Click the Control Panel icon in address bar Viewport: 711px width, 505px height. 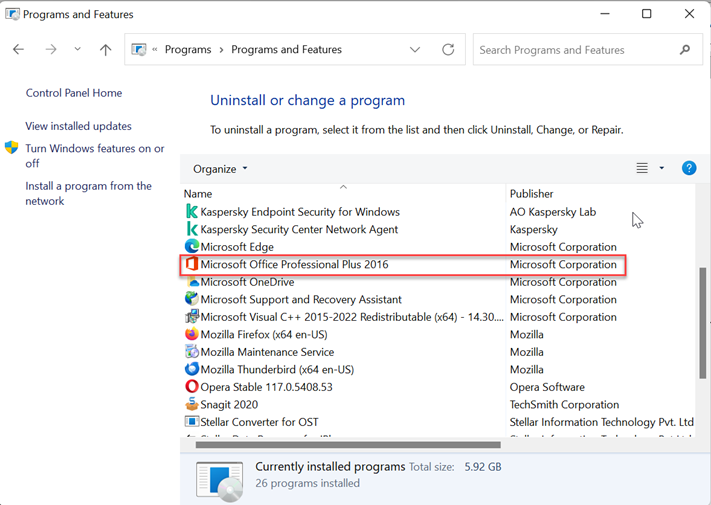coord(139,49)
